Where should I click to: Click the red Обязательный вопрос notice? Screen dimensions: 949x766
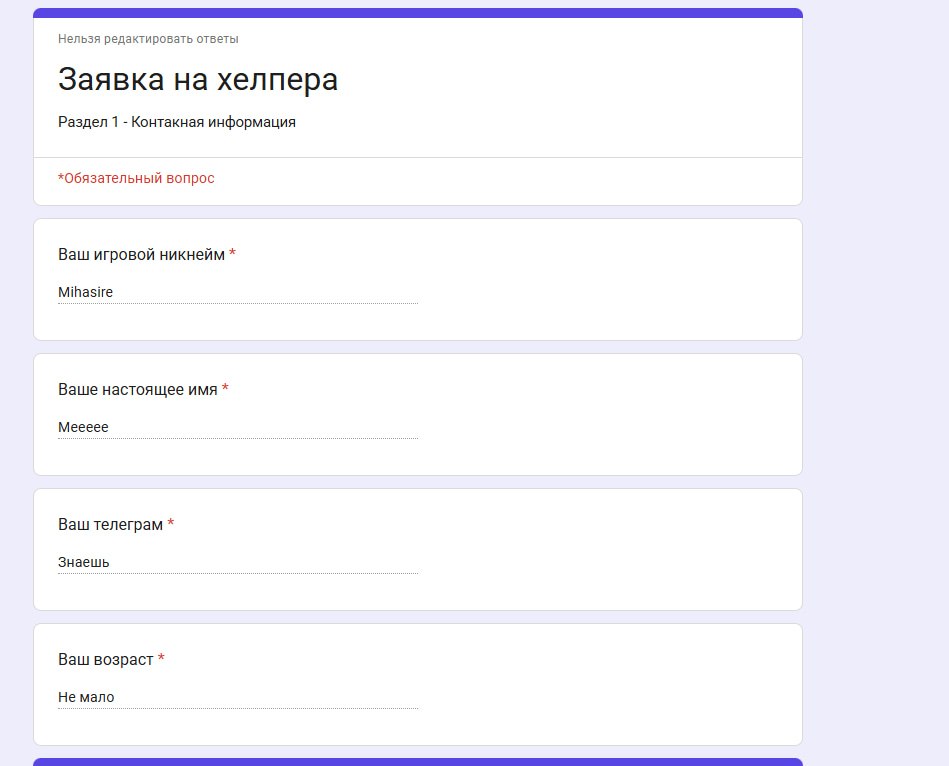pyautogui.click(x=136, y=178)
